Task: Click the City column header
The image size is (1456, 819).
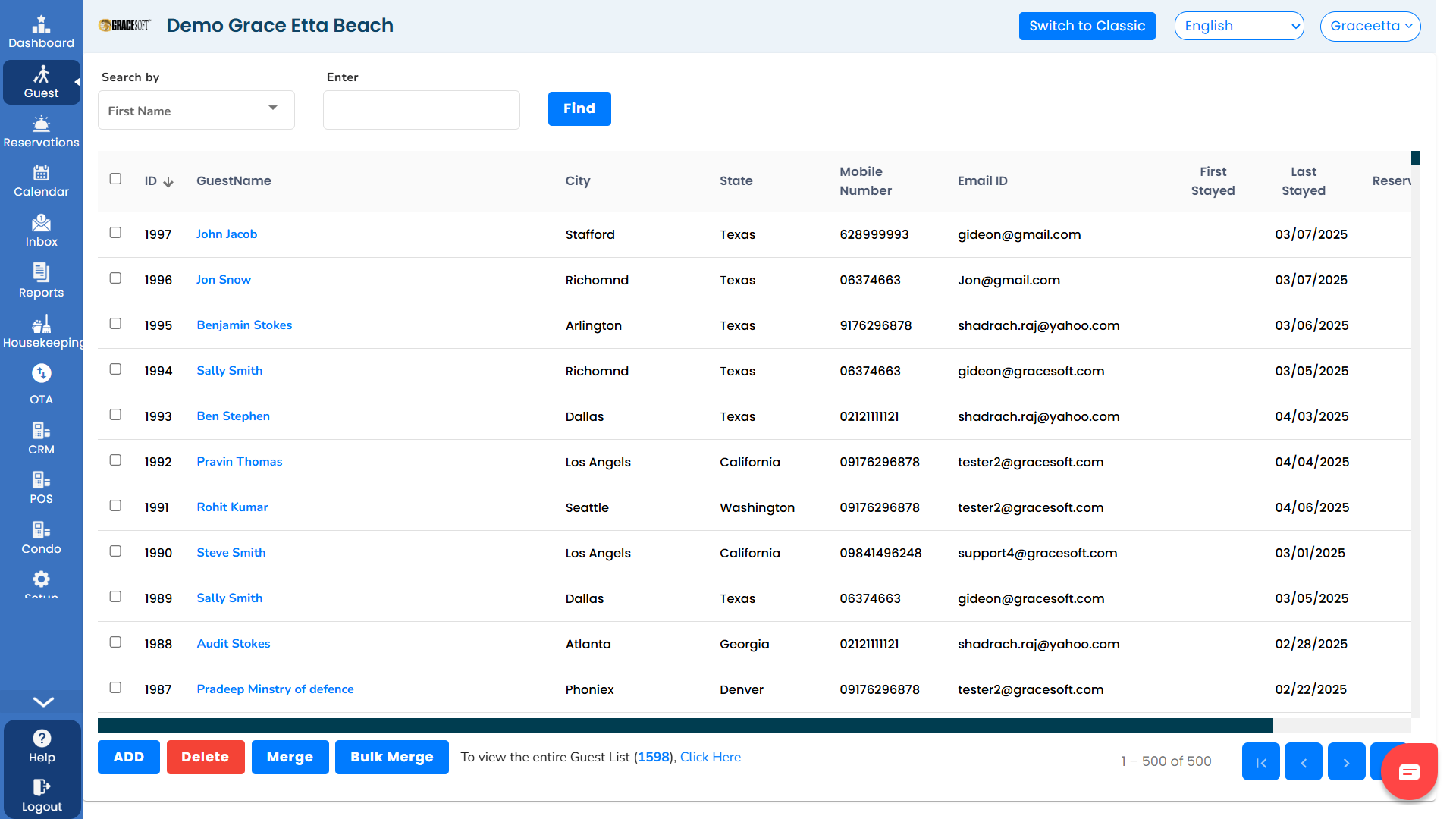Action: click(x=577, y=181)
